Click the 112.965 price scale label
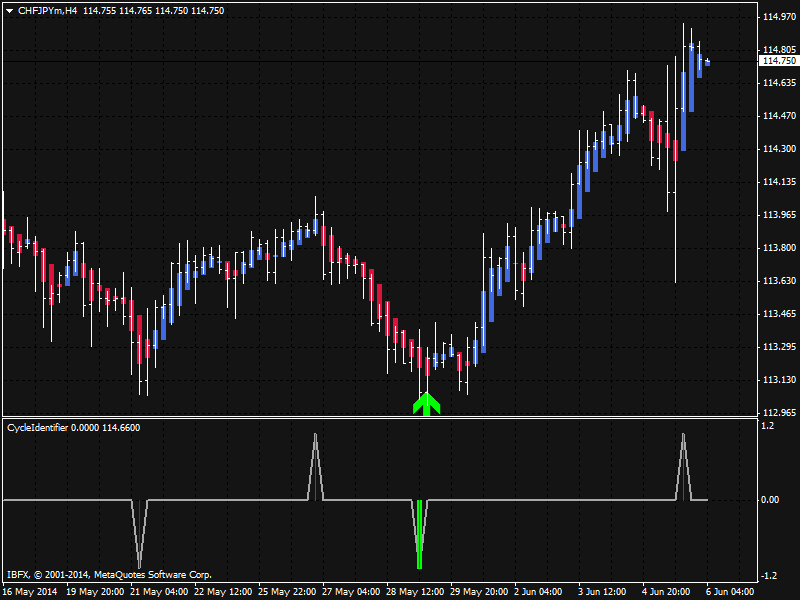Image resolution: width=800 pixels, height=600 pixels. coord(777,412)
